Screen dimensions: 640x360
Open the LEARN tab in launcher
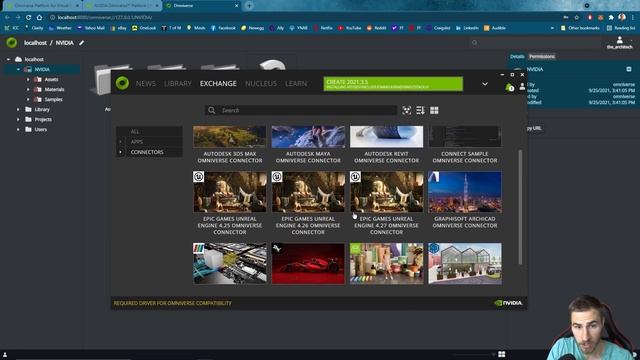(296, 84)
